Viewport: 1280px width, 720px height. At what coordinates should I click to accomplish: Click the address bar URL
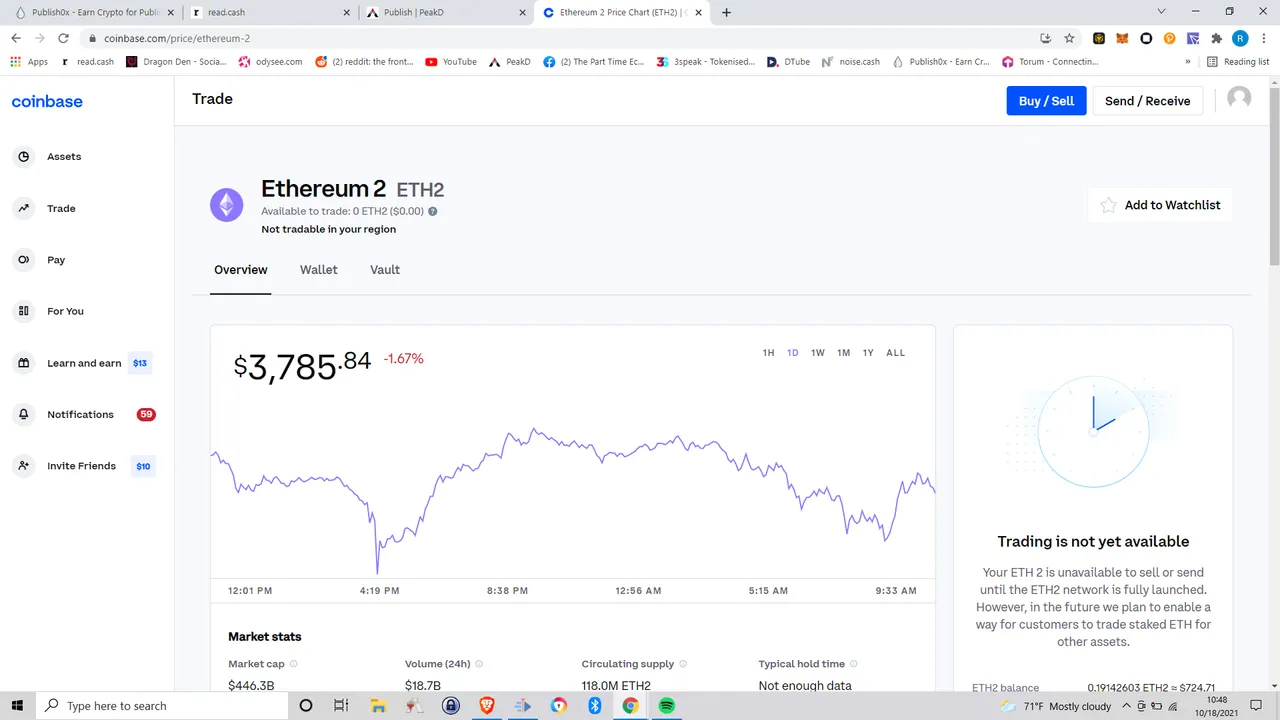click(x=177, y=38)
